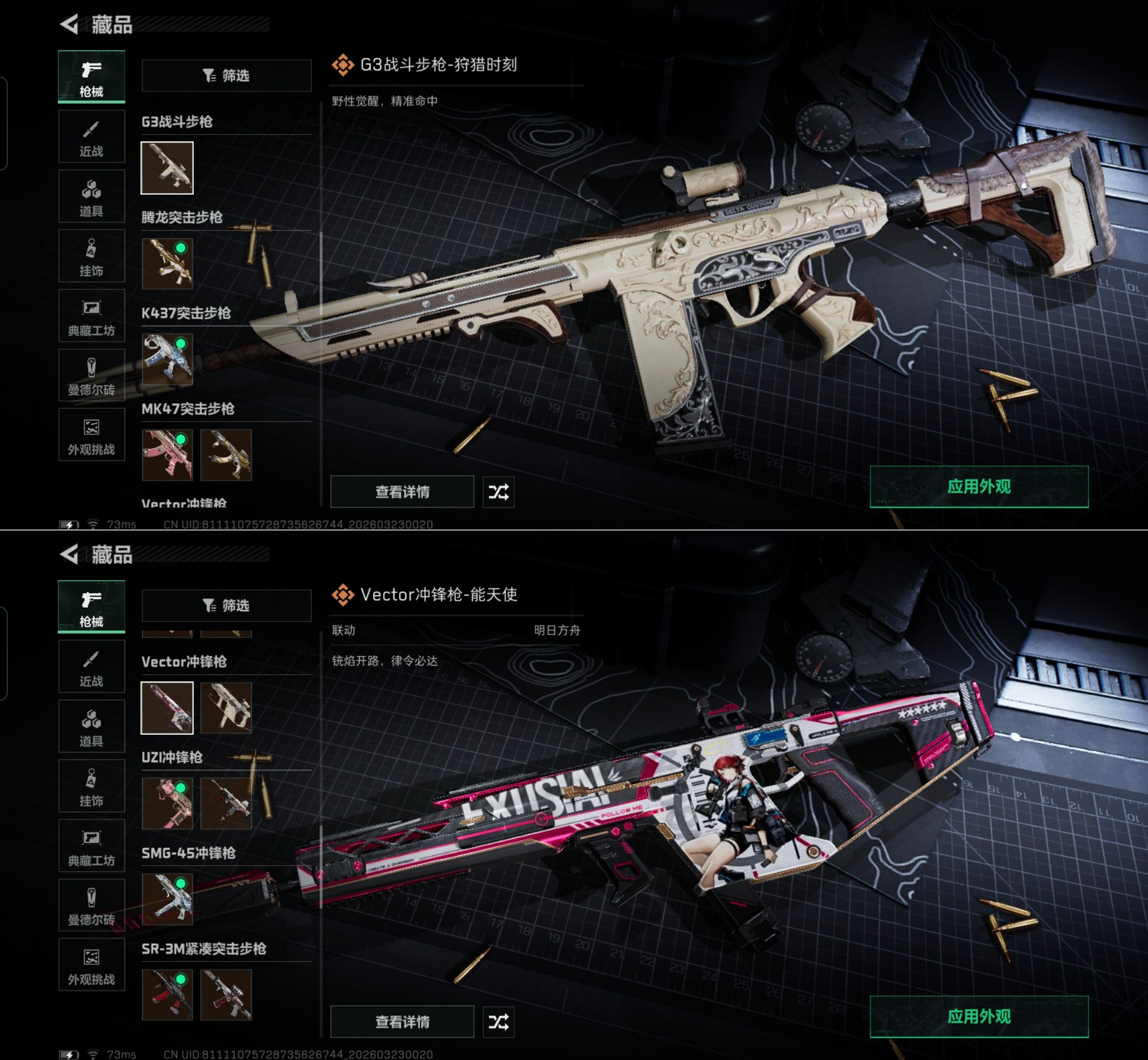Viewport: 1148px width, 1060px height.
Task: Select the equipped K437突击步枪 skin
Action: point(167,359)
